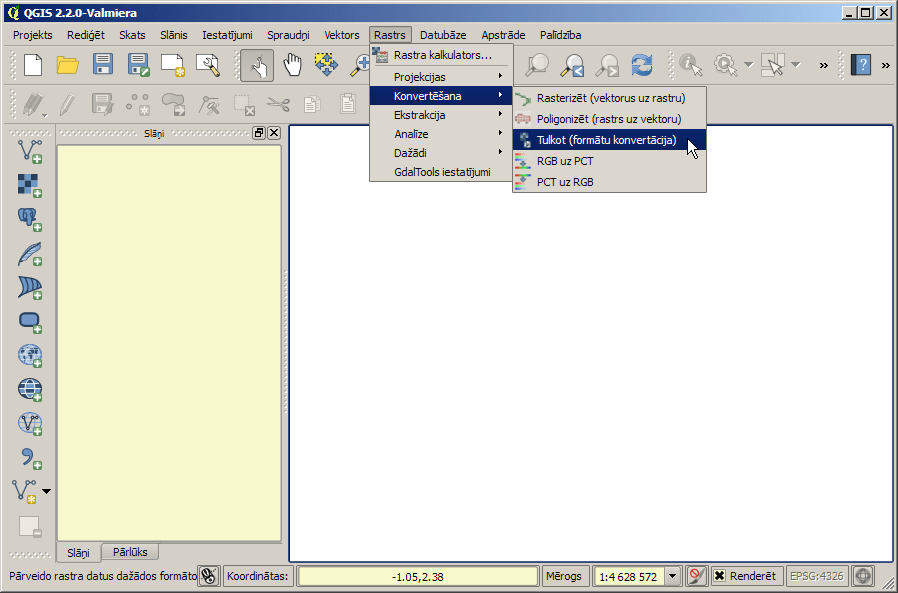Viewport: 898px width, 593px height.
Task: Refresh the map with blue arrows icon
Action: click(642, 65)
